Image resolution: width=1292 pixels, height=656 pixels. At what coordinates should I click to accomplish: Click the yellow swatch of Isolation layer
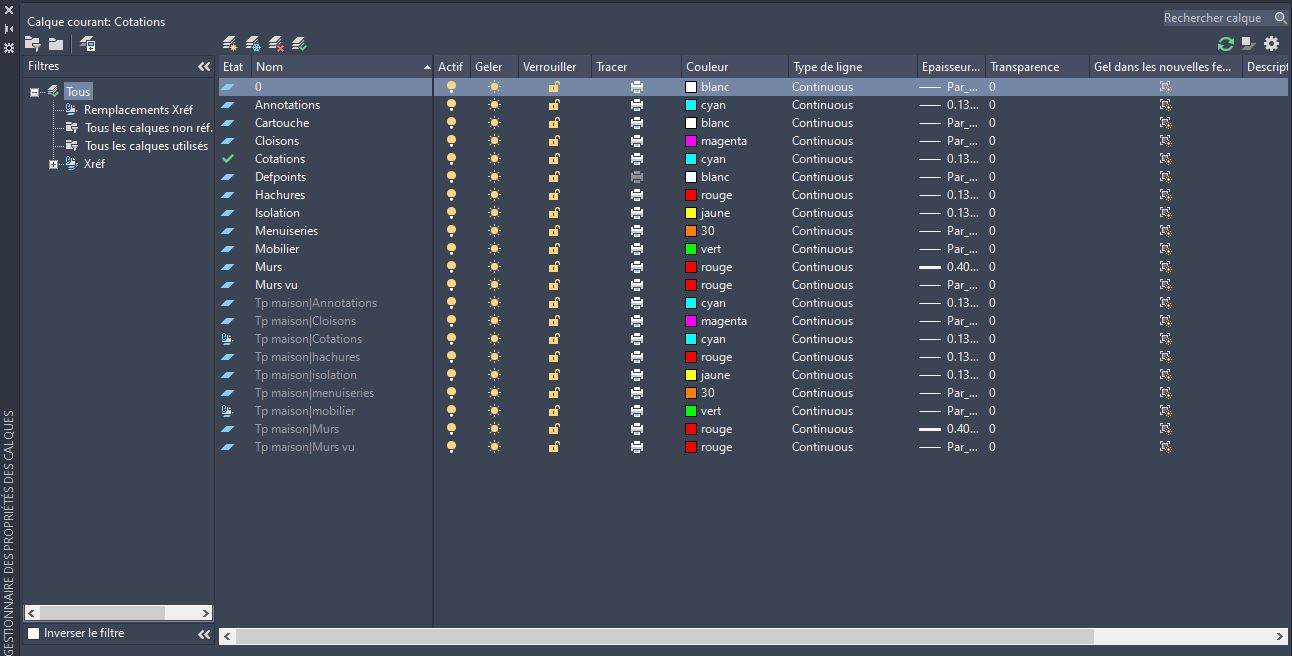point(690,213)
